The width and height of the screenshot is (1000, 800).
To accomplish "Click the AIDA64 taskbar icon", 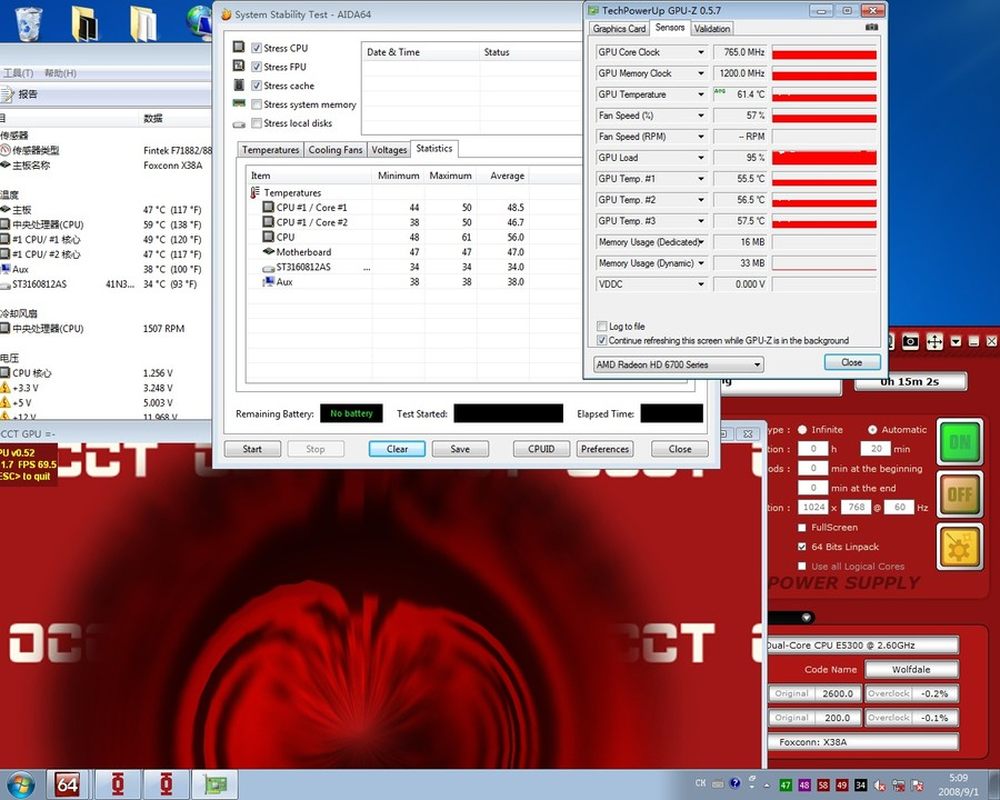I will [69, 783].
